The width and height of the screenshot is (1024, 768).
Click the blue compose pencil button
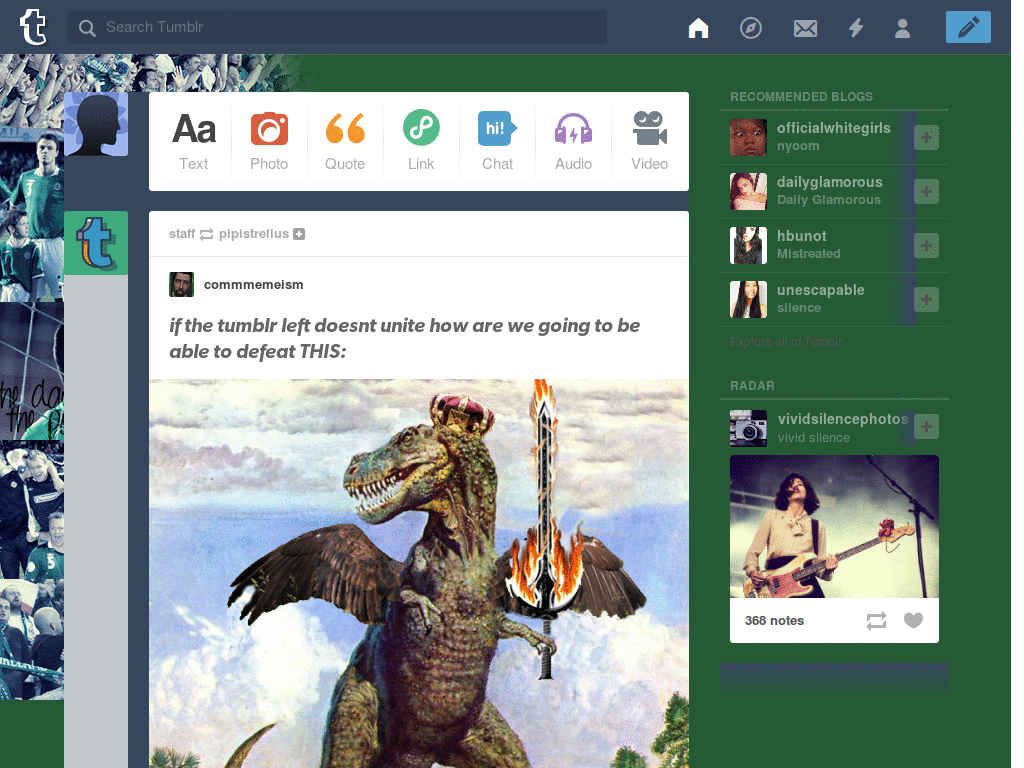coord(968,27)
